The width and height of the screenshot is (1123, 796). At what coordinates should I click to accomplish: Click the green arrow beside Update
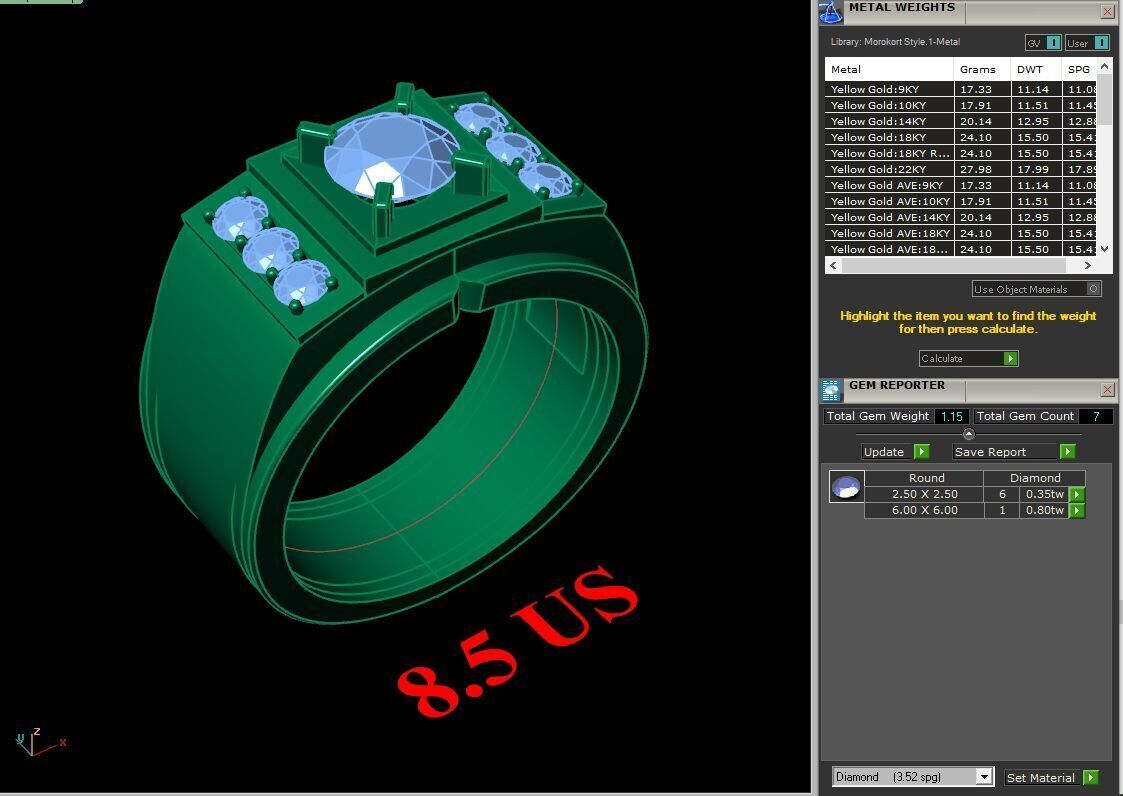tap(922, 451)
